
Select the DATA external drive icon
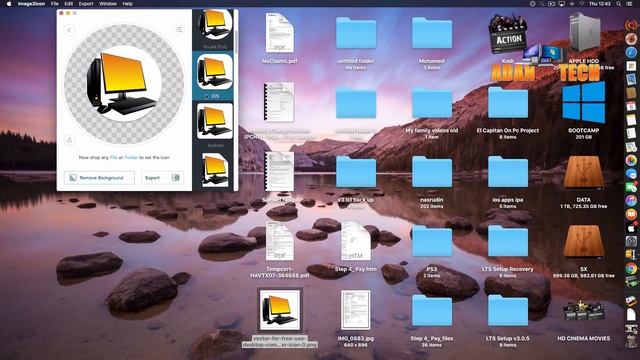click(x=584, y=172)
